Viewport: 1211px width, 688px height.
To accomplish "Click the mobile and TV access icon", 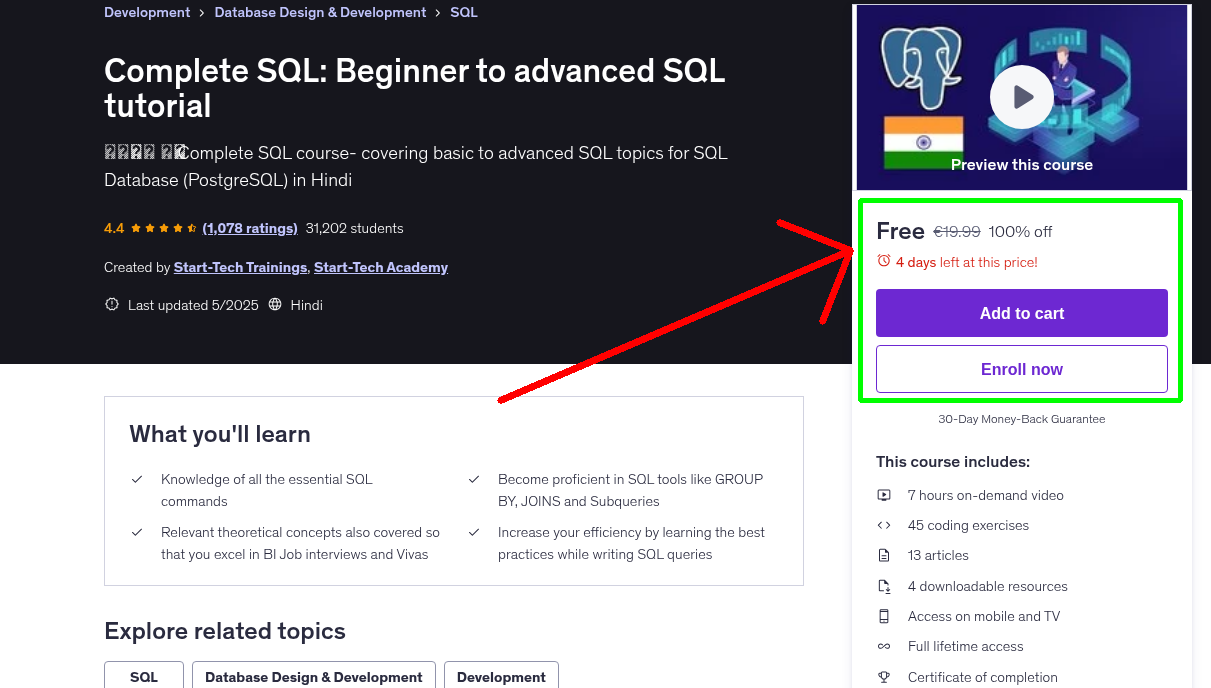I will pos(884,616).
